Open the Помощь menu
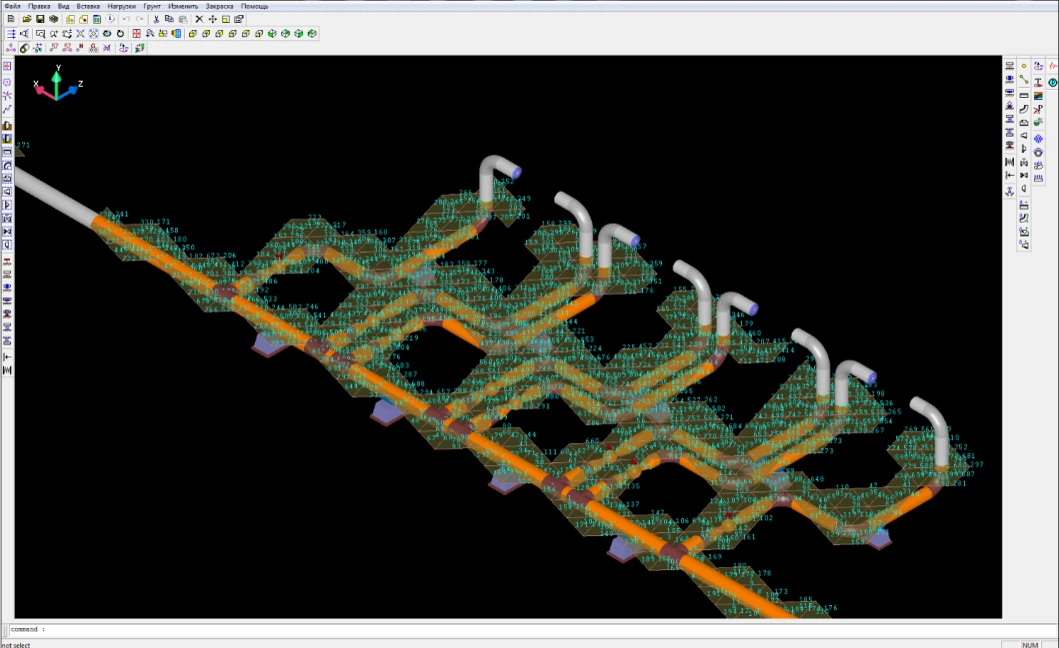Viewport: 1059px width, 648px height. click(254, 6)
